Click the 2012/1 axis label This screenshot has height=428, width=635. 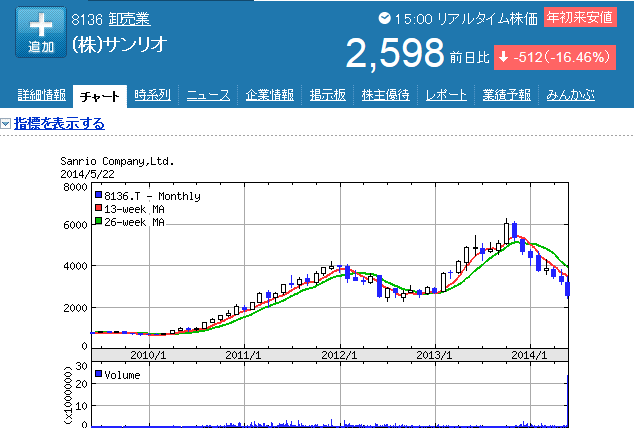339,355
